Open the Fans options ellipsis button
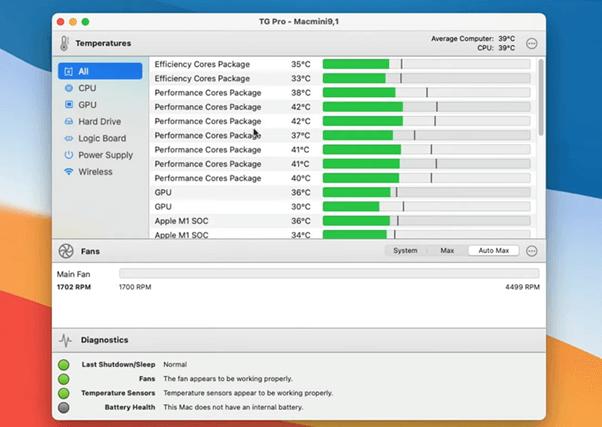 531,251
